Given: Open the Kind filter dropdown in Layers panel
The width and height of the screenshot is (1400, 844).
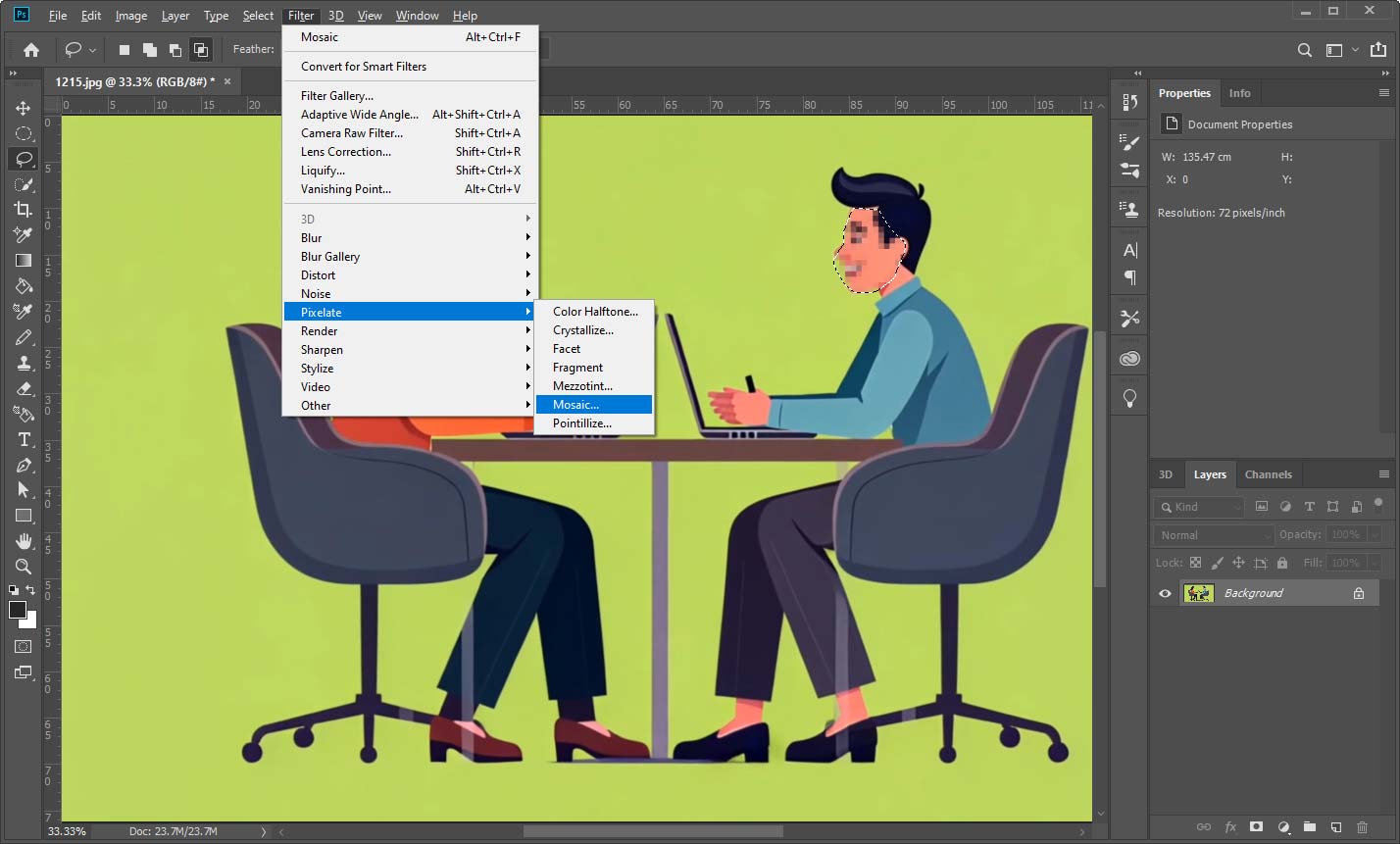Looking at the screenshot, I should tap(1198, 507).
